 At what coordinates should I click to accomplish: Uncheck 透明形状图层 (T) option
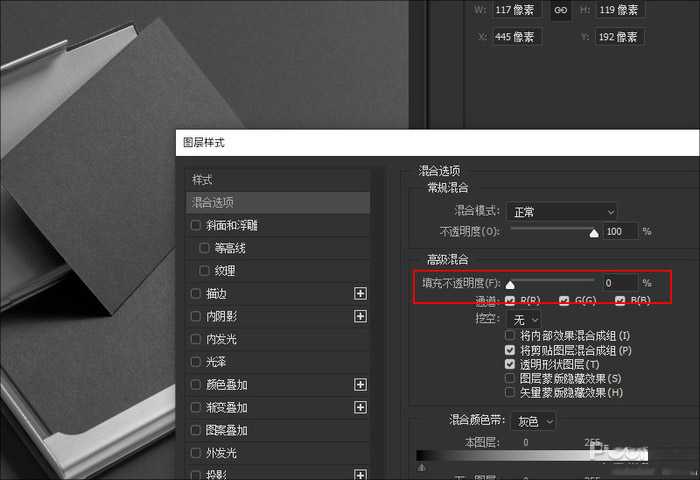point(511,365)
